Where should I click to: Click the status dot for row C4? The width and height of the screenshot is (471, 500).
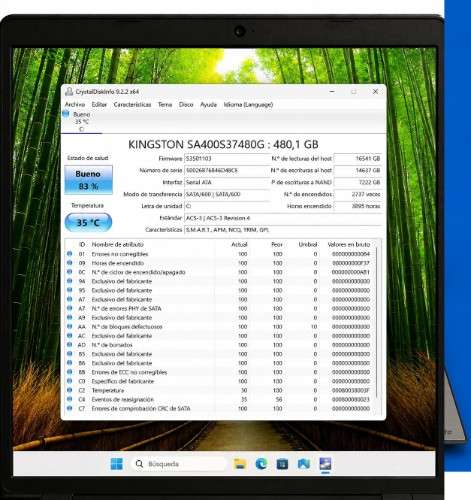click(x=69, y=399)
